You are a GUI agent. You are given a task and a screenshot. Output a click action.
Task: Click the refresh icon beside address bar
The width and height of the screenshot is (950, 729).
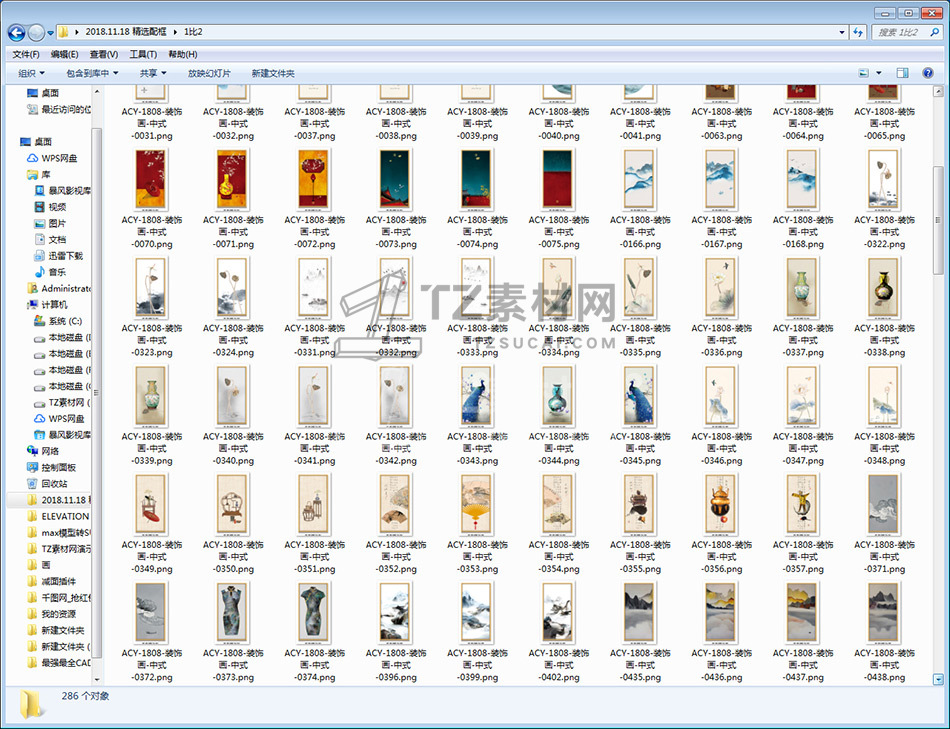pyautogui.click(x=858, y=32)
